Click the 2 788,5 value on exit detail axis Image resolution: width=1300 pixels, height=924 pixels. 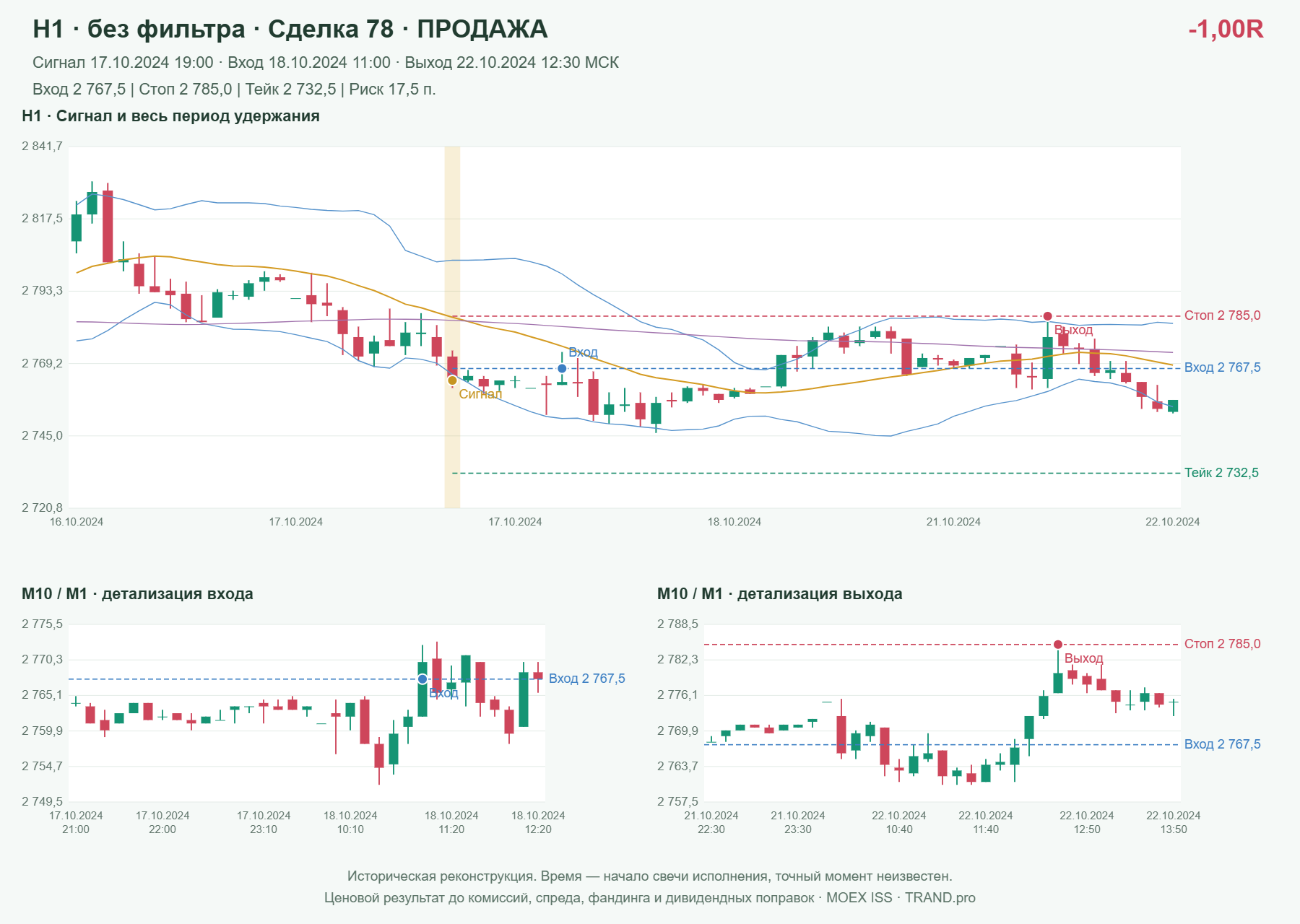coord(677,624)
